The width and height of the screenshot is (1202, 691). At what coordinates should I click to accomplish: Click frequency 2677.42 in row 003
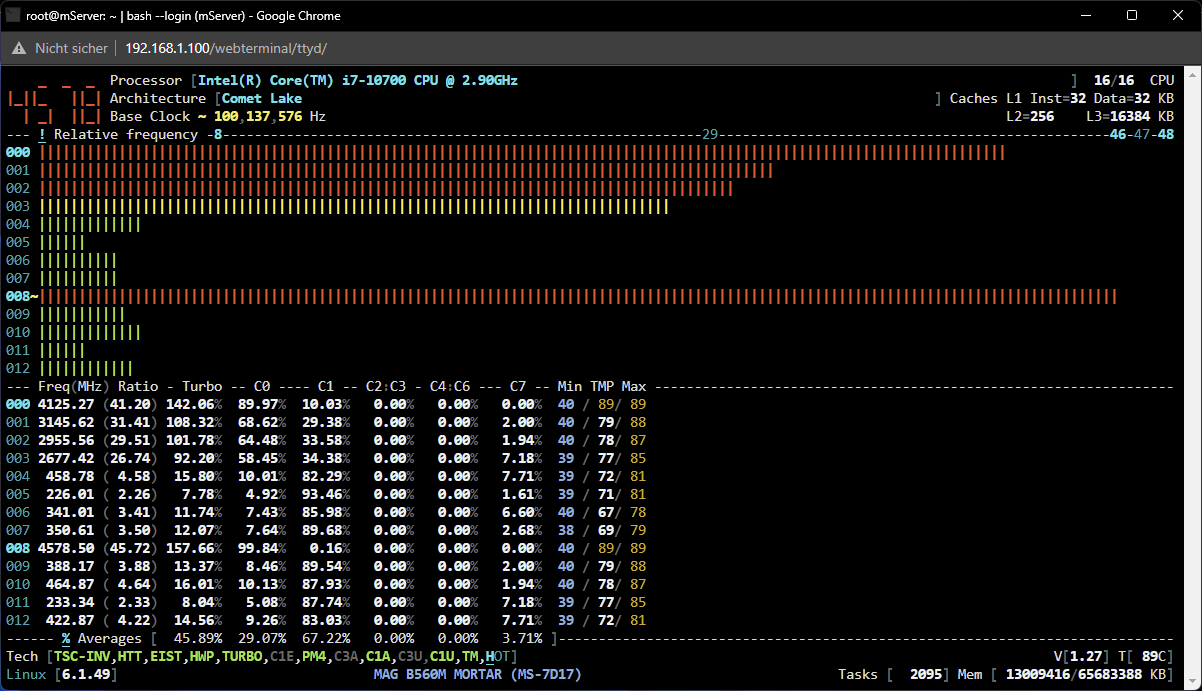pyautogui.click(x=66, y=458)
